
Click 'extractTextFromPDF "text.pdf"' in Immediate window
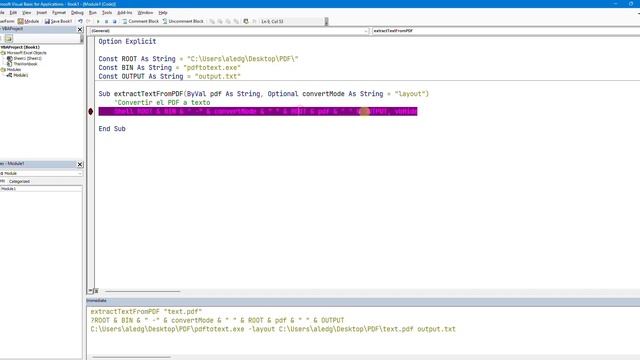pos(146,311)
